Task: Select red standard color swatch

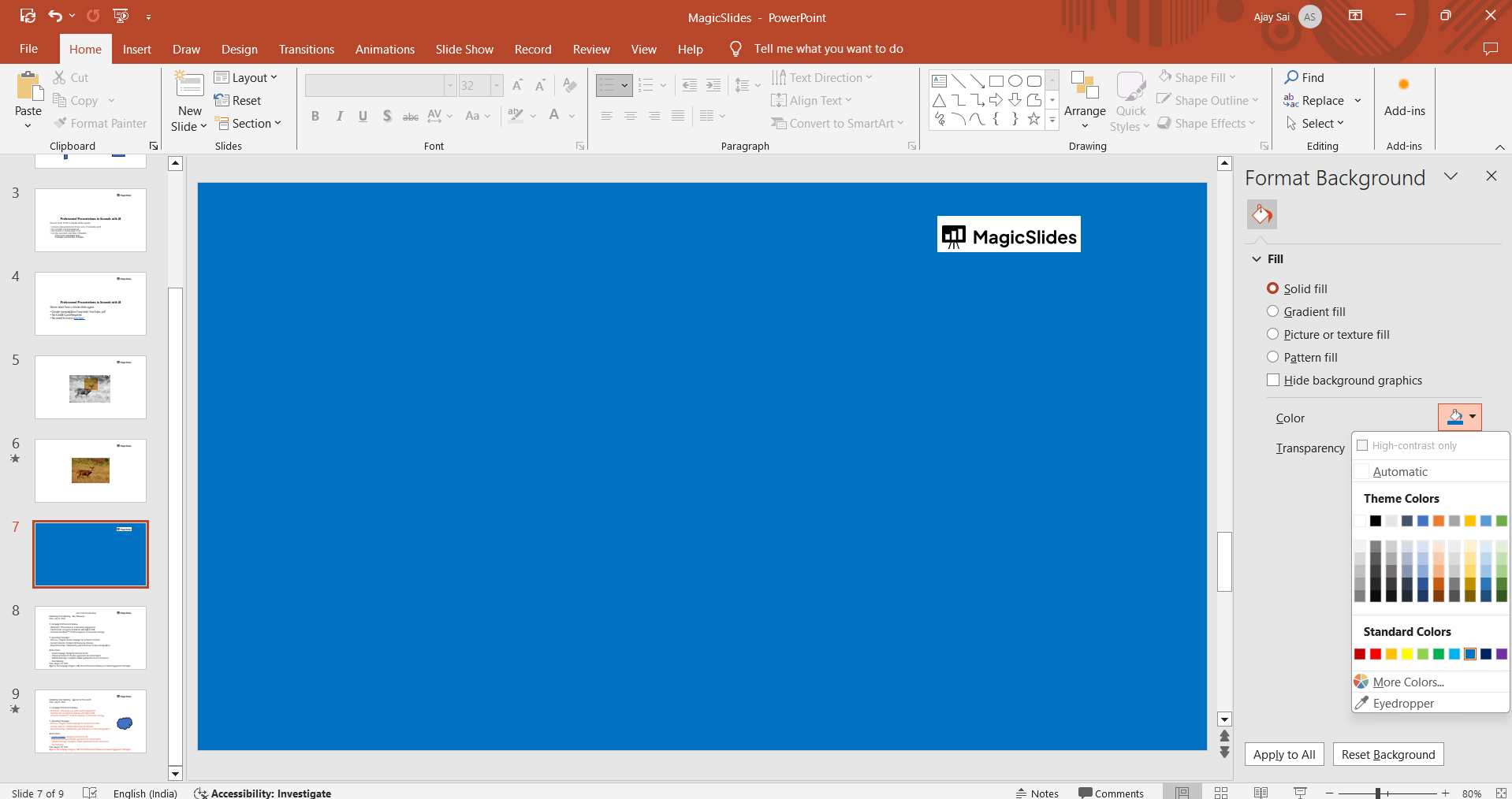Action: pyautogui.click(x=1376, y=654)
